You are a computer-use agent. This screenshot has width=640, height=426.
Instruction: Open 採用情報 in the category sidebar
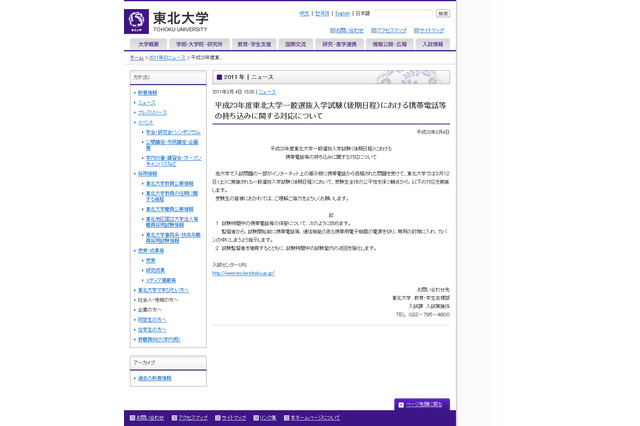click(147, 174)
